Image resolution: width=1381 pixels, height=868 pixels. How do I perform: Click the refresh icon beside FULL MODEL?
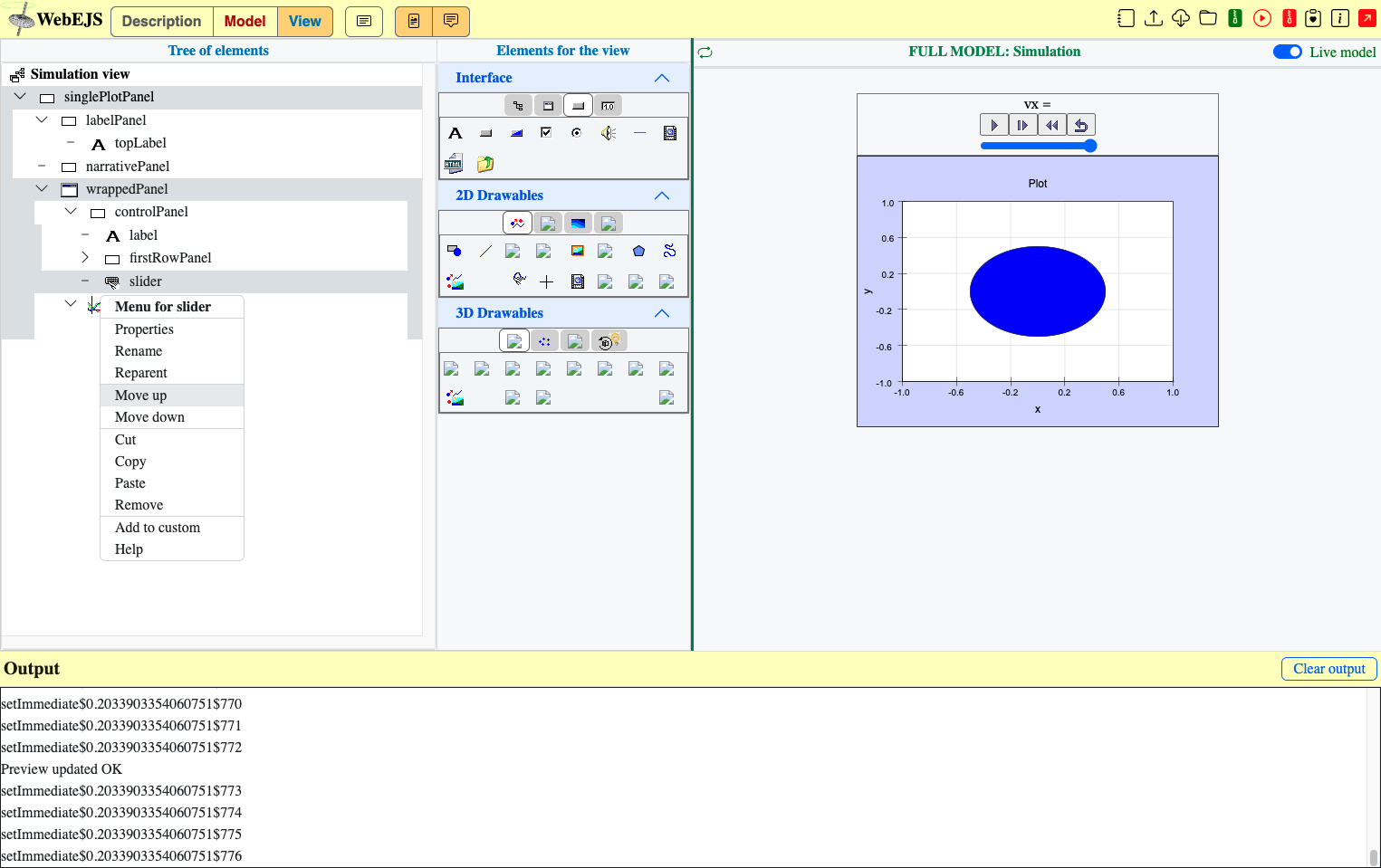point(705,52)
